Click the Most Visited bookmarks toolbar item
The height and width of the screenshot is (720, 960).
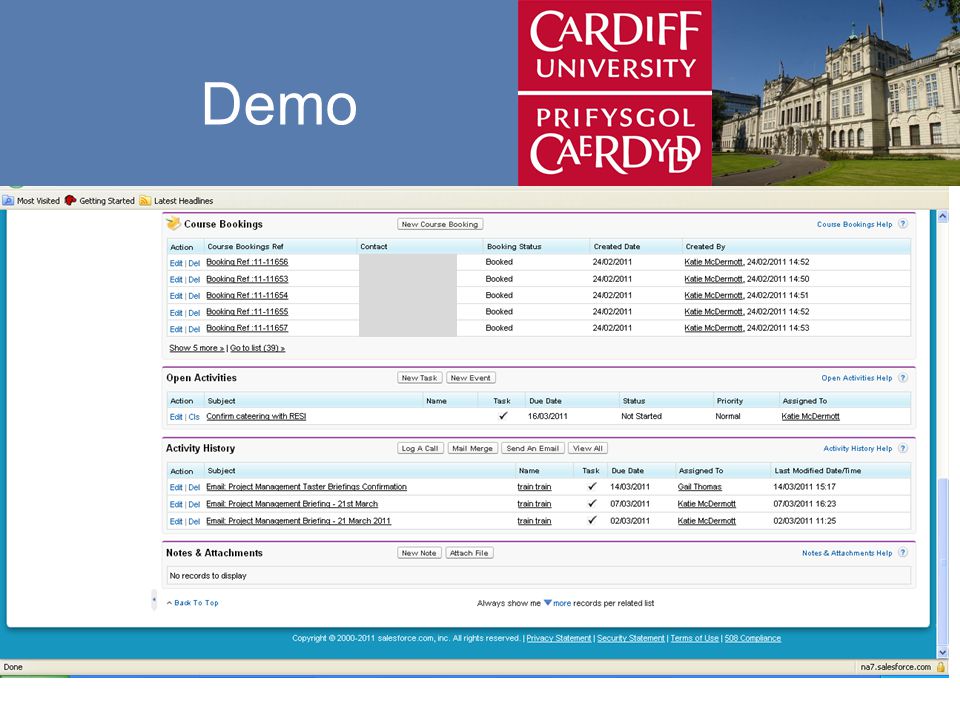coord(31,201)
